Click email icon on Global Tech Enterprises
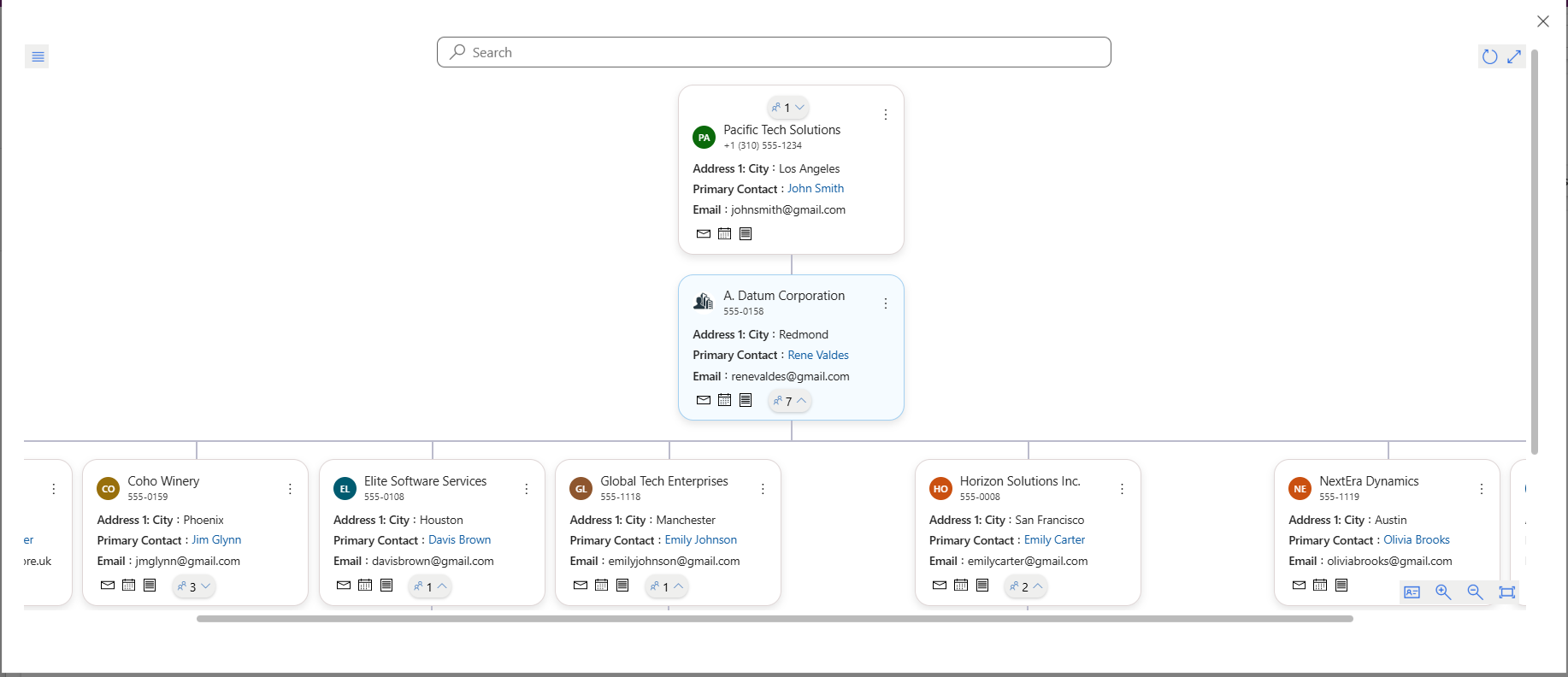 [581, 586]
